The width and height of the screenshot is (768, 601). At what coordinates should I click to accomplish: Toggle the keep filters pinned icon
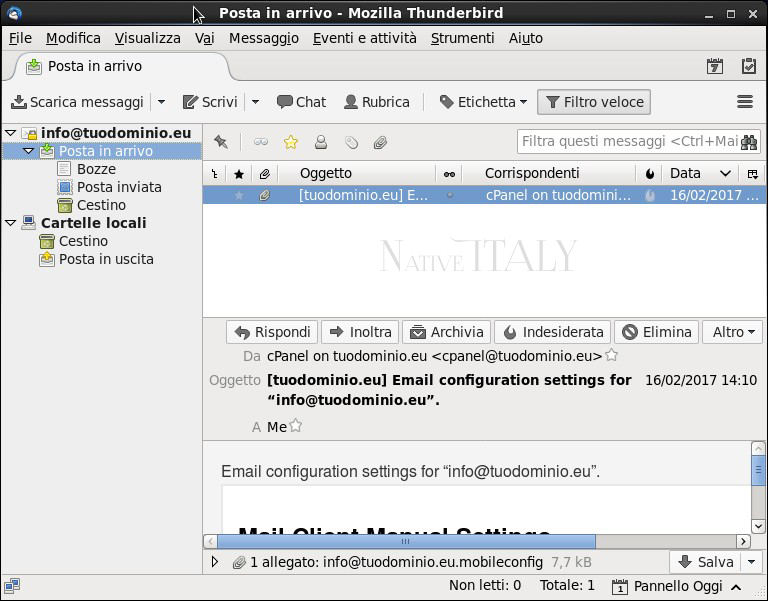pyautogui.click(x=221, y=142)
